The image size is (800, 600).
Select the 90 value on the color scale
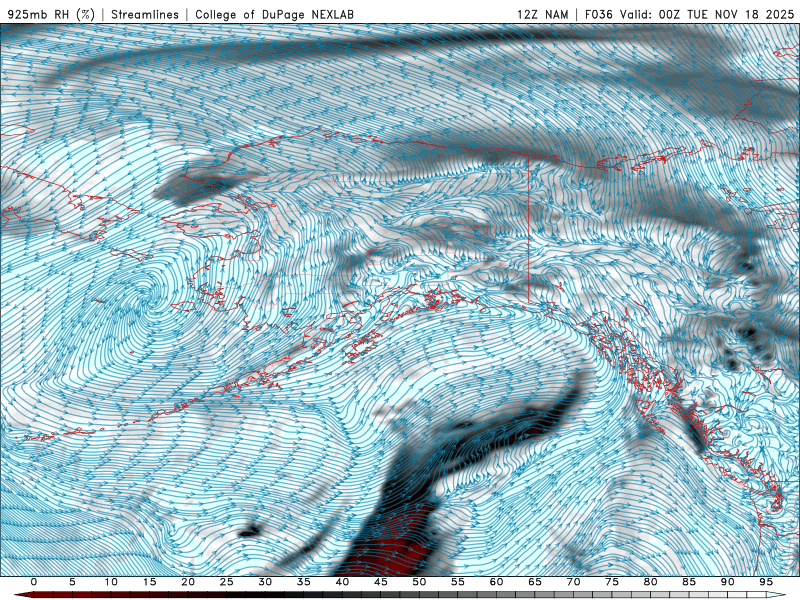tap(727, 582)
